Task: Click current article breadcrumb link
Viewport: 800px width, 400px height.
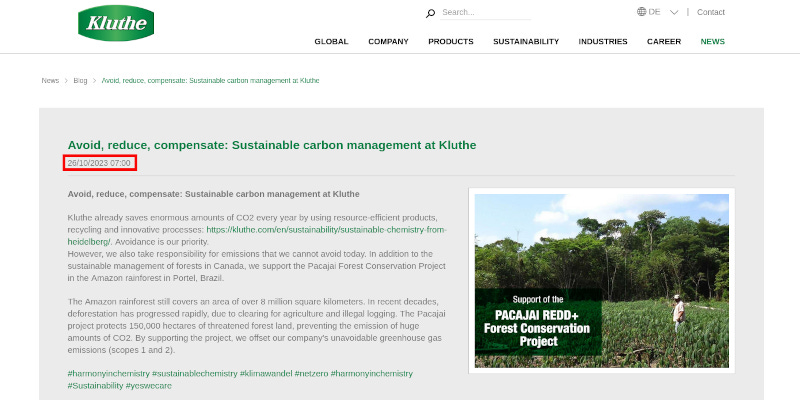Action: [x=210, y=81]
